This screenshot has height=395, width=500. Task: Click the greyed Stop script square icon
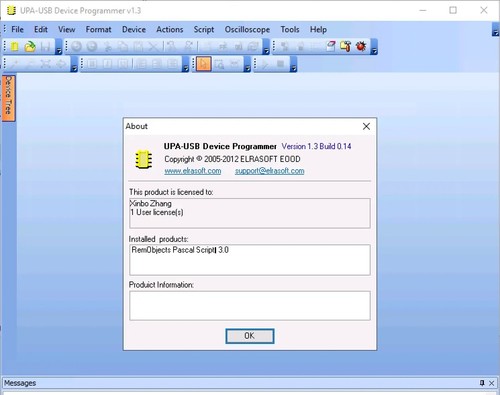click(280, 64)
